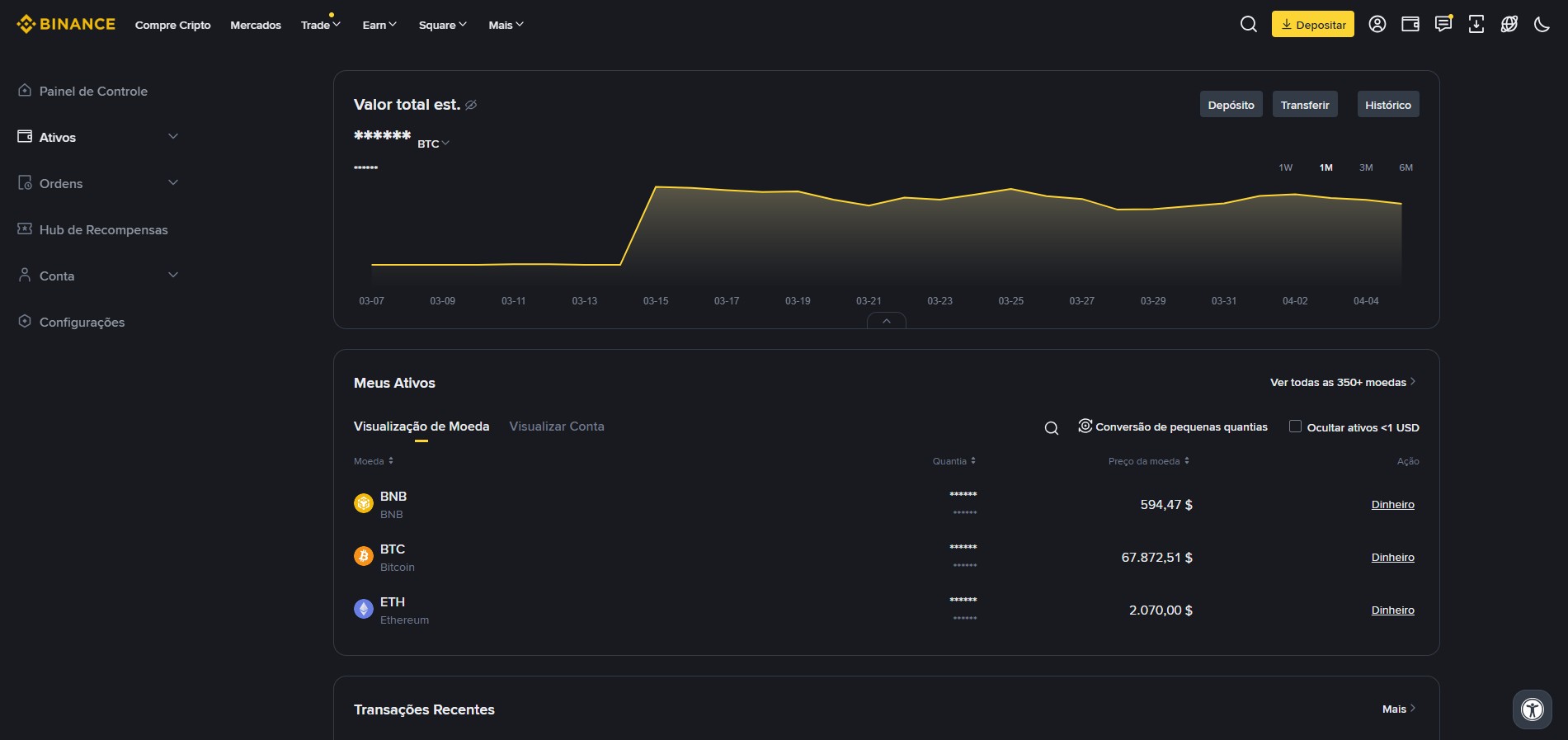Open the Earn dropdown menu

coord(379,25)
